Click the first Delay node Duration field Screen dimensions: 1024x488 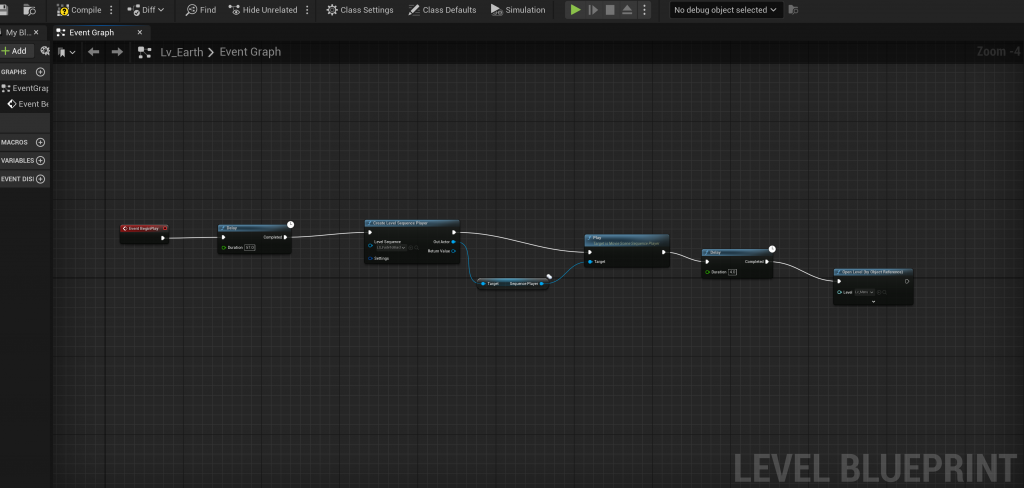249,248
